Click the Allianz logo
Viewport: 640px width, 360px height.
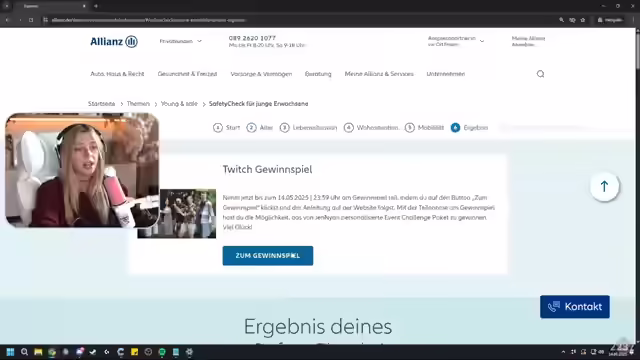pos(114,42)
